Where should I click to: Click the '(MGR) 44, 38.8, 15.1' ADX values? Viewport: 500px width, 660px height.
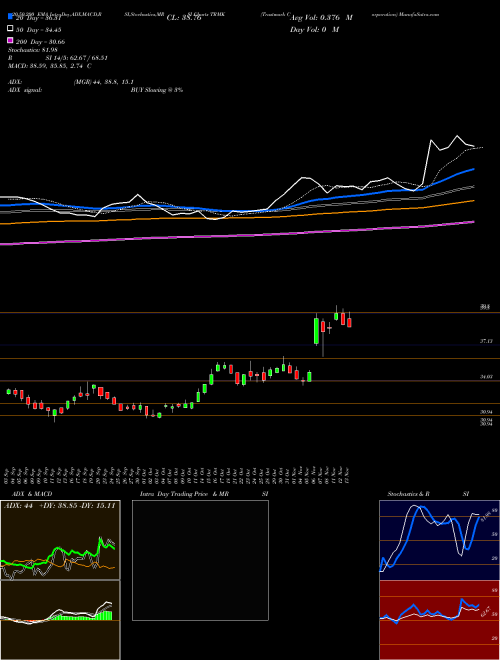104,82
